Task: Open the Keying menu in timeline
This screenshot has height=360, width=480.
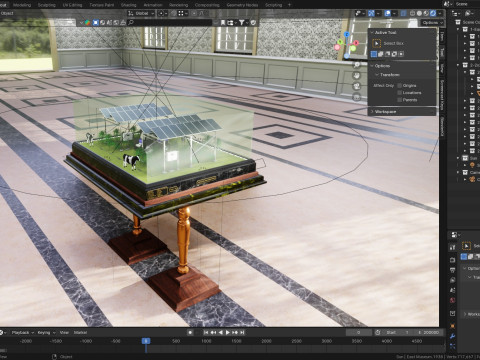Action: tap(46, 332)
